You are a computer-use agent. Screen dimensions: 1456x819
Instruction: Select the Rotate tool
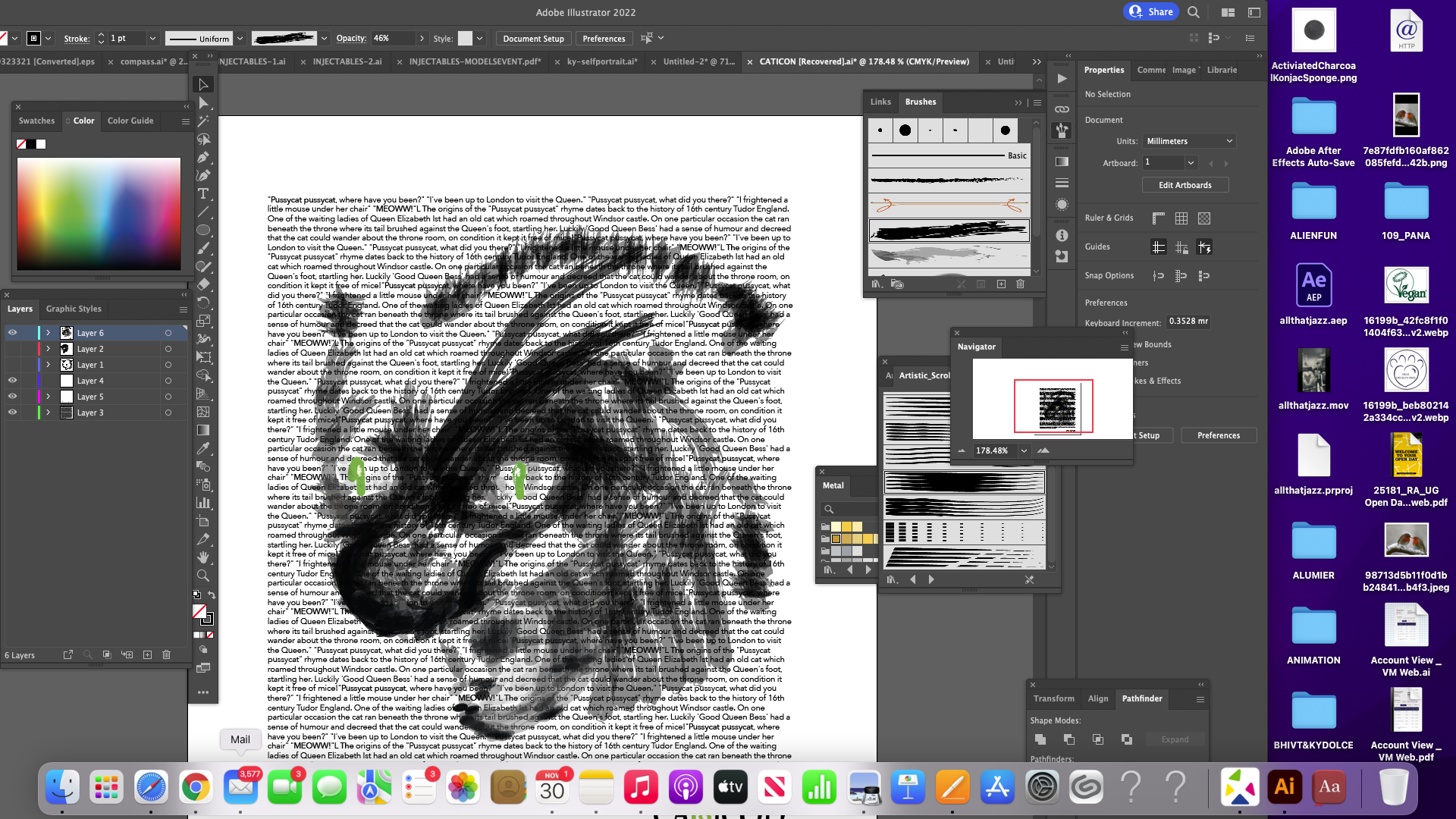(x=203, y=303)
